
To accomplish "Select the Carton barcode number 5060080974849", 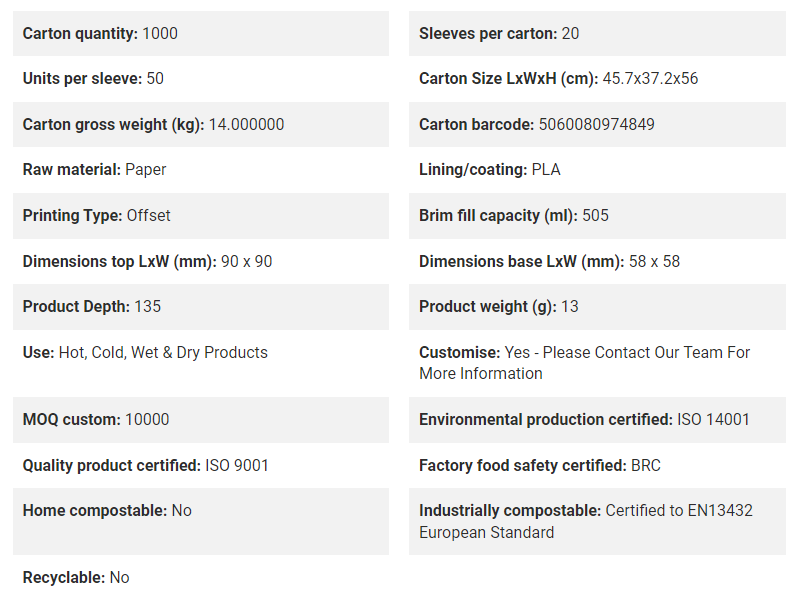I will (596, 125).
